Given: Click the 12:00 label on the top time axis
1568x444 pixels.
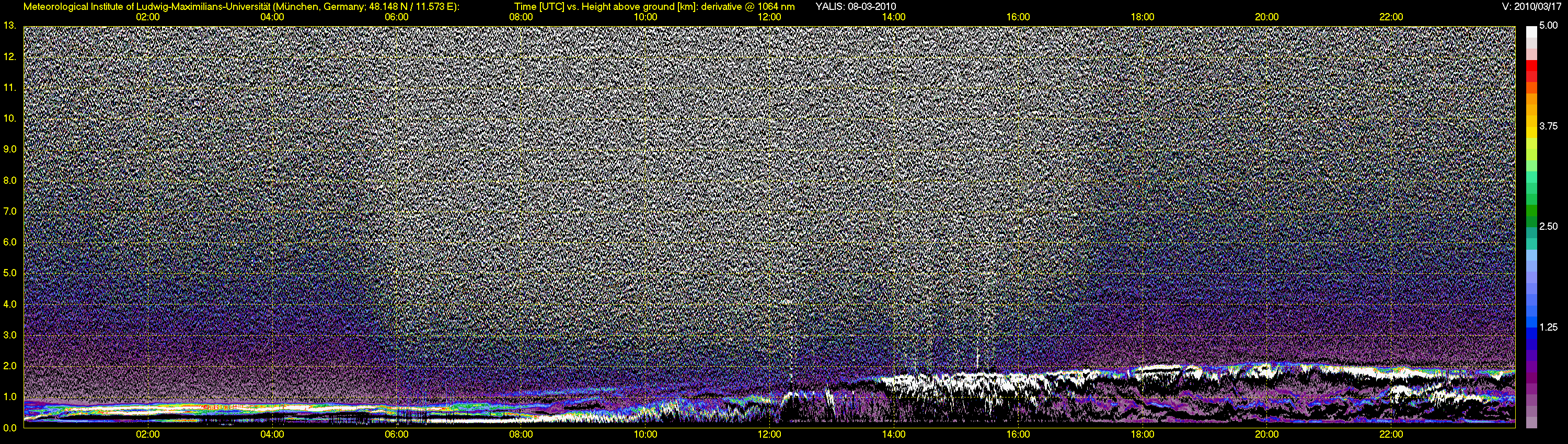Looking at the screenshot, I should (x=769, y=17).
